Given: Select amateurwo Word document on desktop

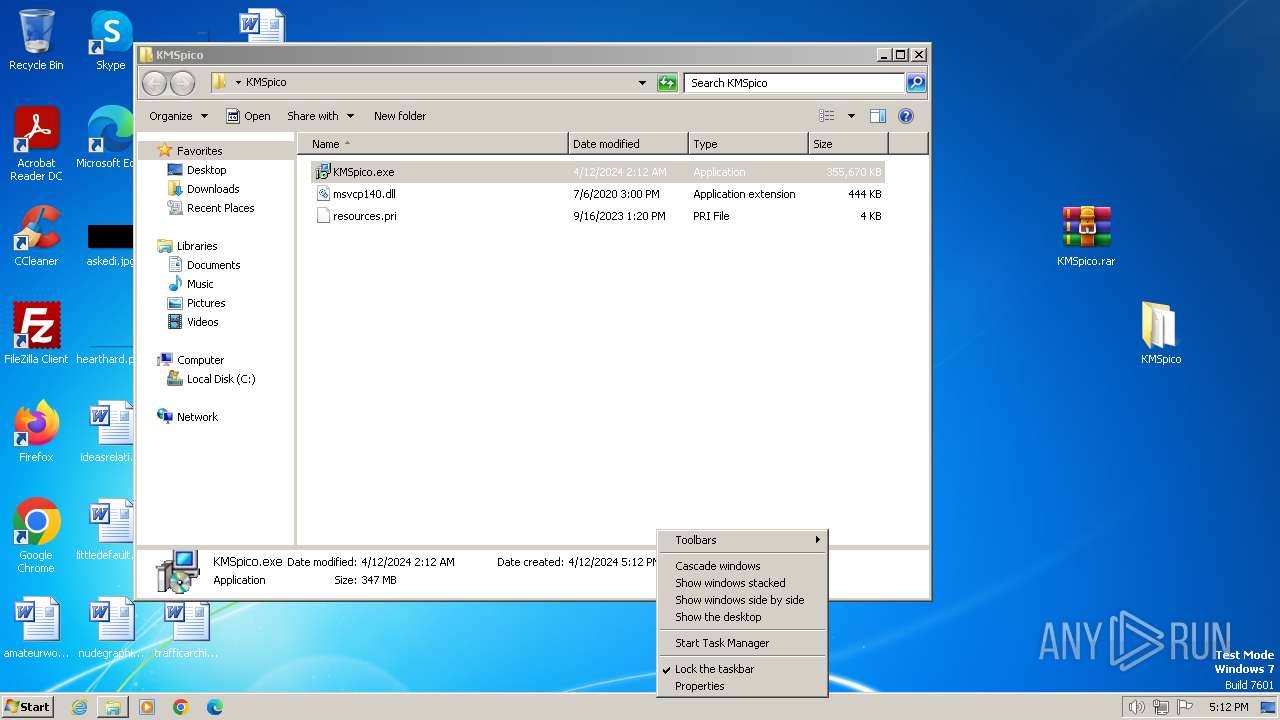Looking at the screenshot, I should pos(36,628).
